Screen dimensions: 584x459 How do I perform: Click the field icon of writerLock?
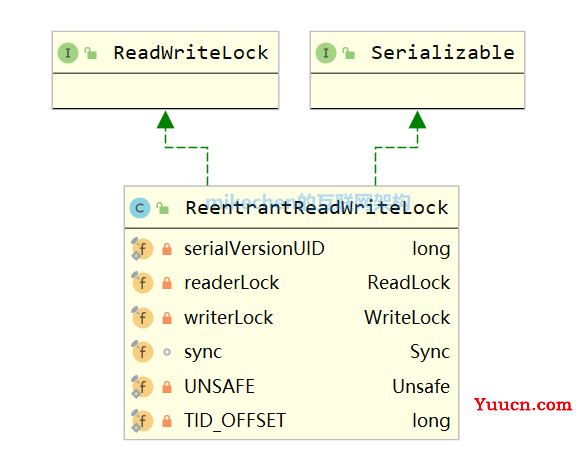[x=142, y=318]
